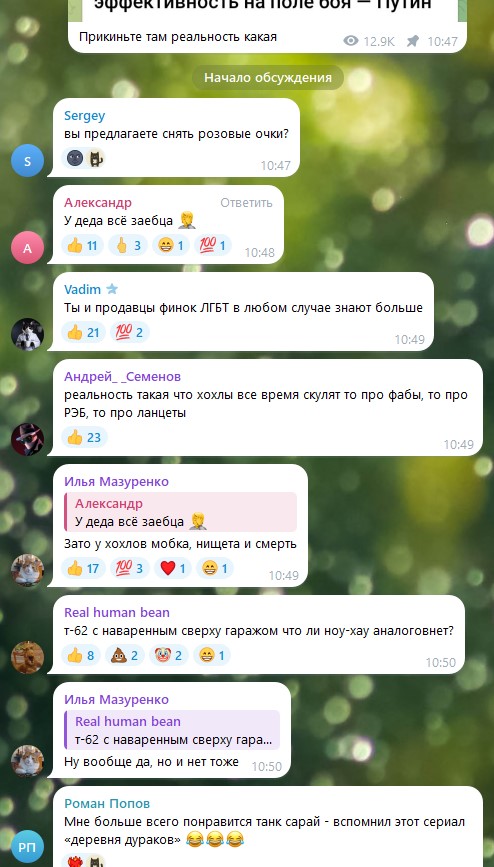Image resolution: width=494 pixels, height=867 pixels.
Task: Click the pinned icon on the channel post
Action: point(413,41)
